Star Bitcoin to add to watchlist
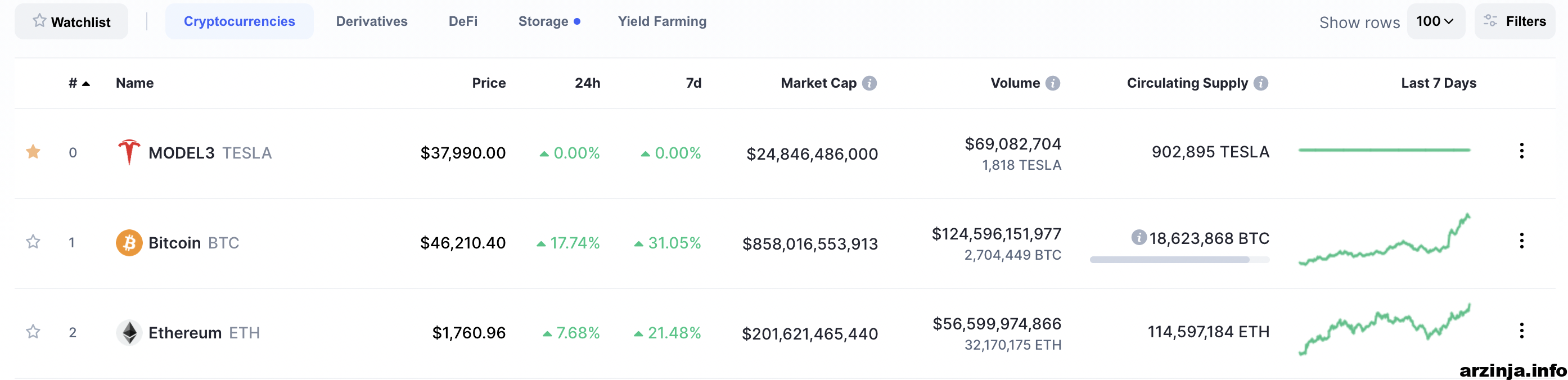Viewport: 1568px width, 380px height. pyautogui.click(x=34, y=242)
